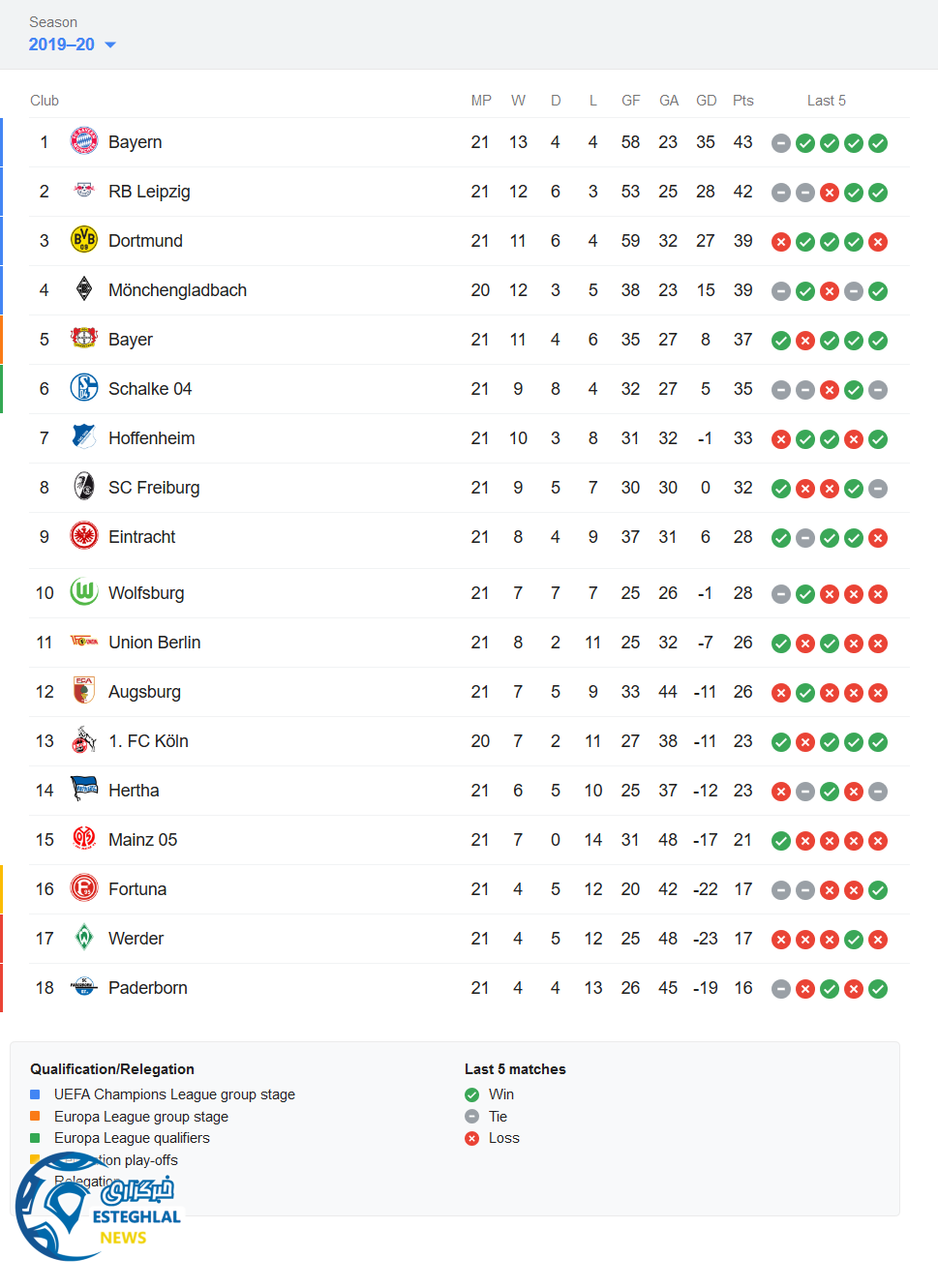The width and height of the screenshot is (938, 1288).
Task: Click the Dortmund BVB crest icon
Action: (x=84, y=240)
